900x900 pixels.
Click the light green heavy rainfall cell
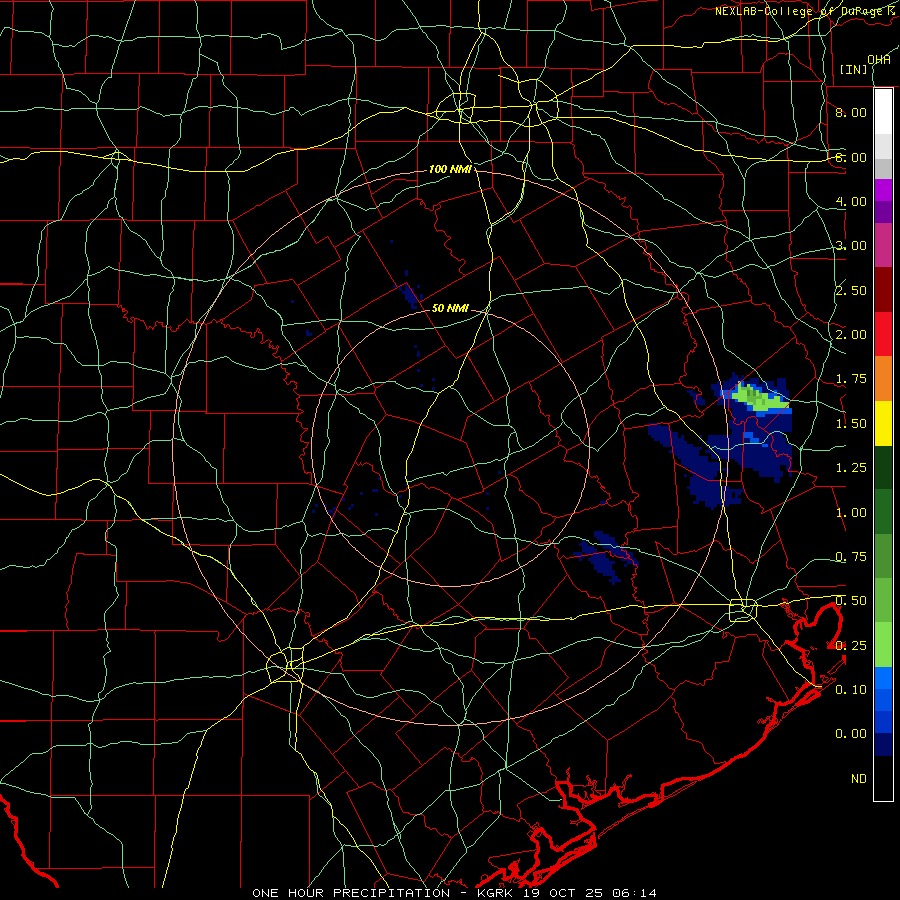759,397
